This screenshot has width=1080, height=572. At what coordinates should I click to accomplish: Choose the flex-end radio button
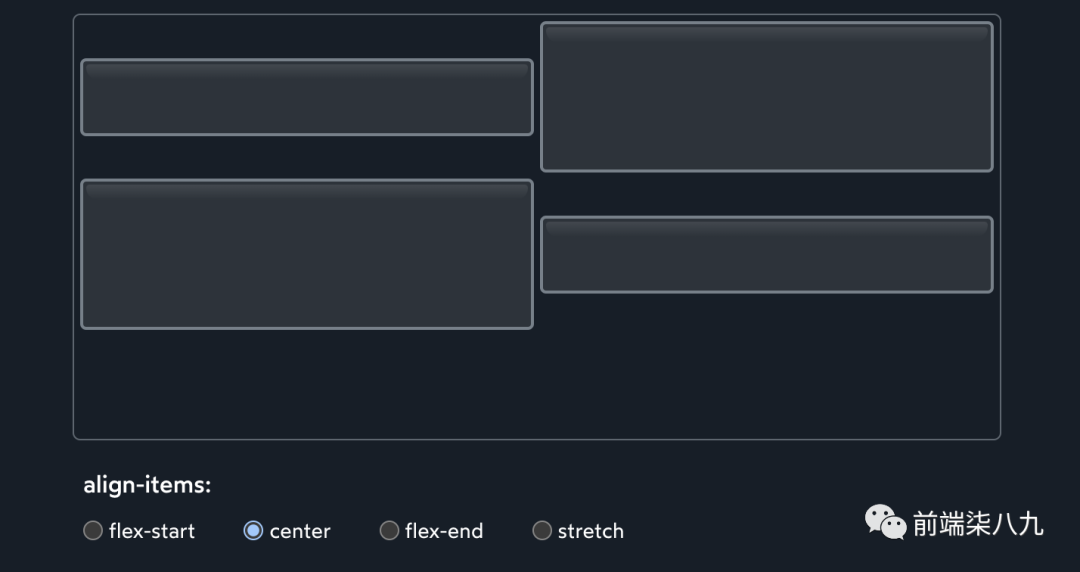[389, 531]
